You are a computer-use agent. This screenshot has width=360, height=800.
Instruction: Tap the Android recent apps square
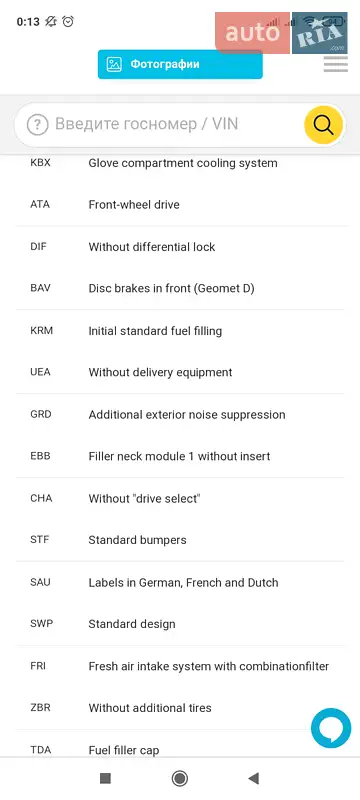click(x=106, y=778)
